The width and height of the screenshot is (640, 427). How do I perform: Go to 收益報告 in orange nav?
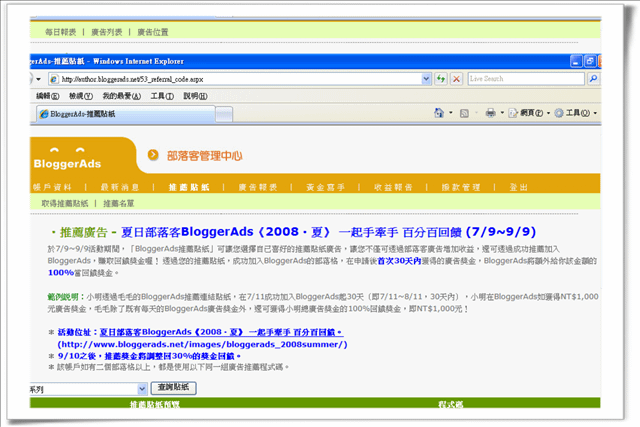[393, 187]
